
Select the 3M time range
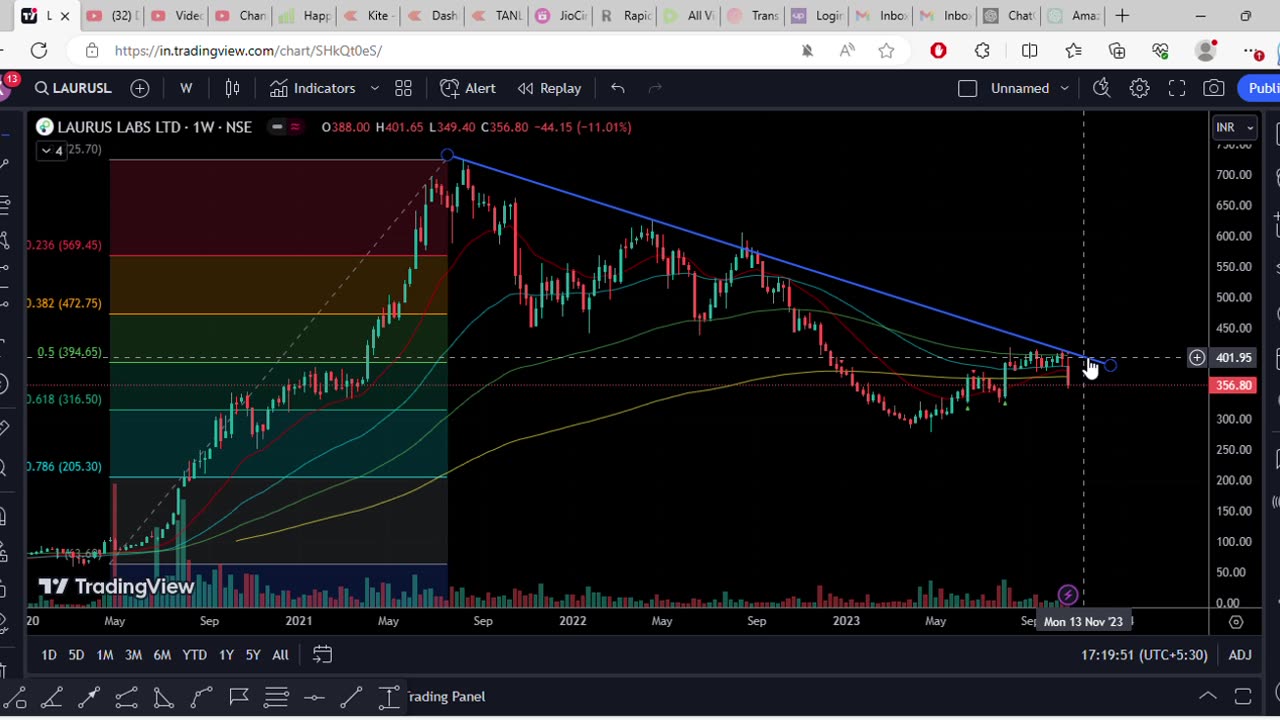point(133,655)
